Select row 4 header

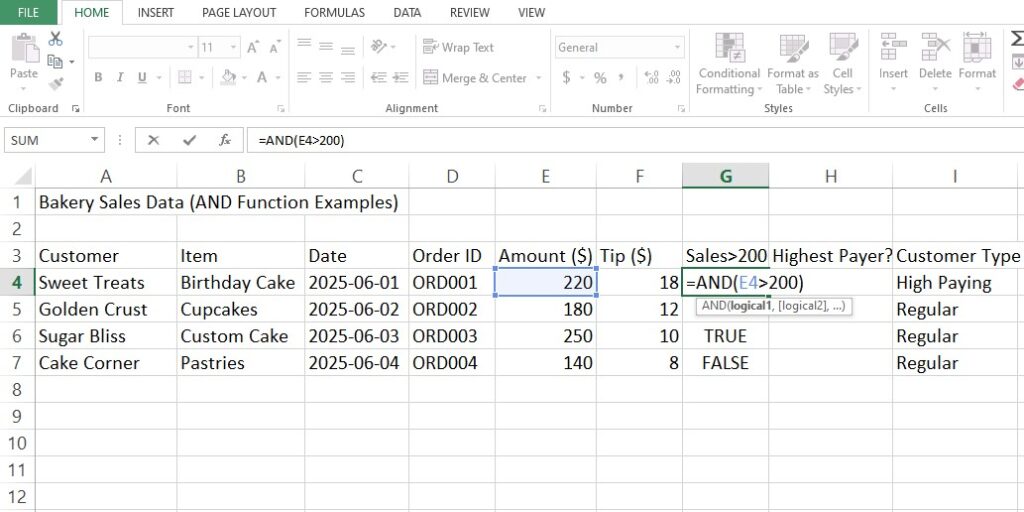pos(17,283)
